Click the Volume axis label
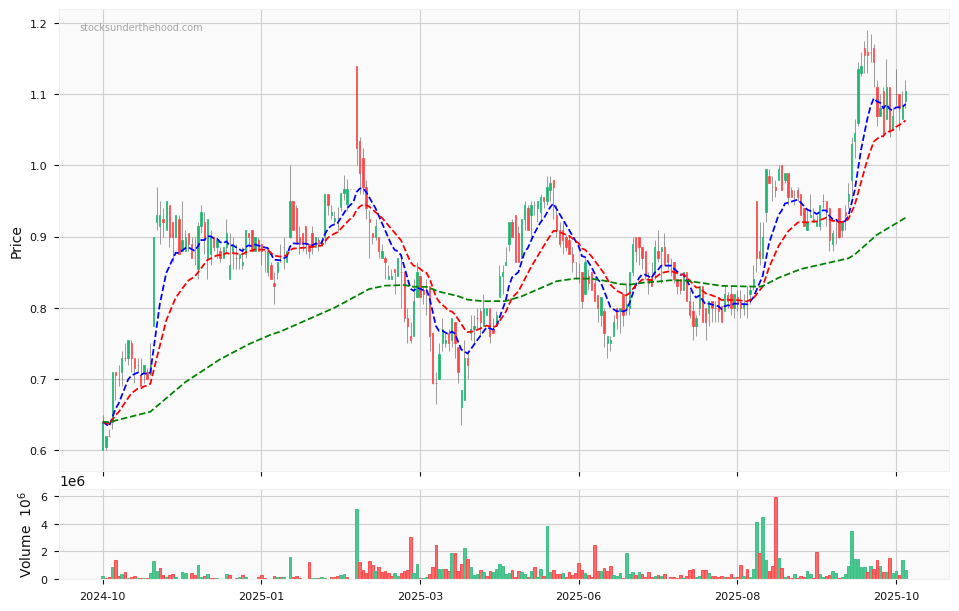The width and height of the screenshot is (959, 611). pyautogui.click(x=26, y=534)
